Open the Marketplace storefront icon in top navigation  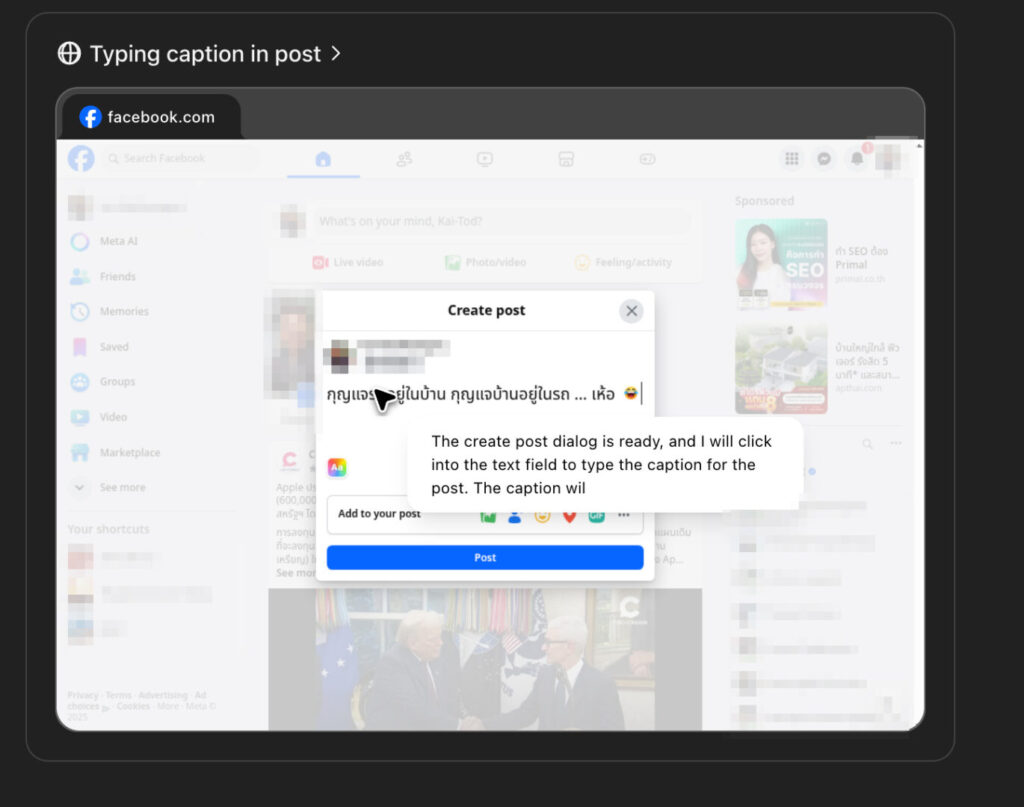click(566, 159)
